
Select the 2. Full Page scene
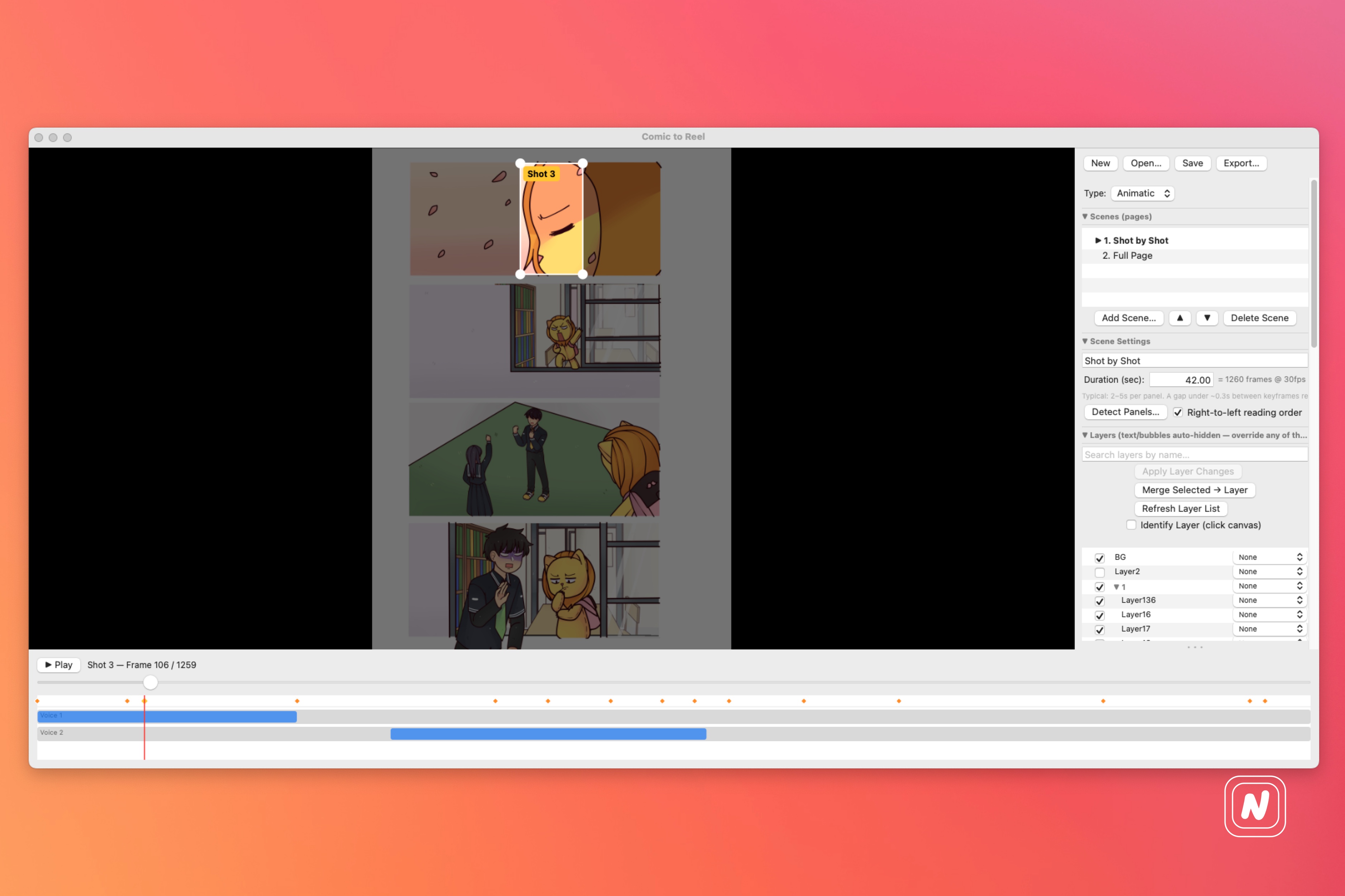1195,256
